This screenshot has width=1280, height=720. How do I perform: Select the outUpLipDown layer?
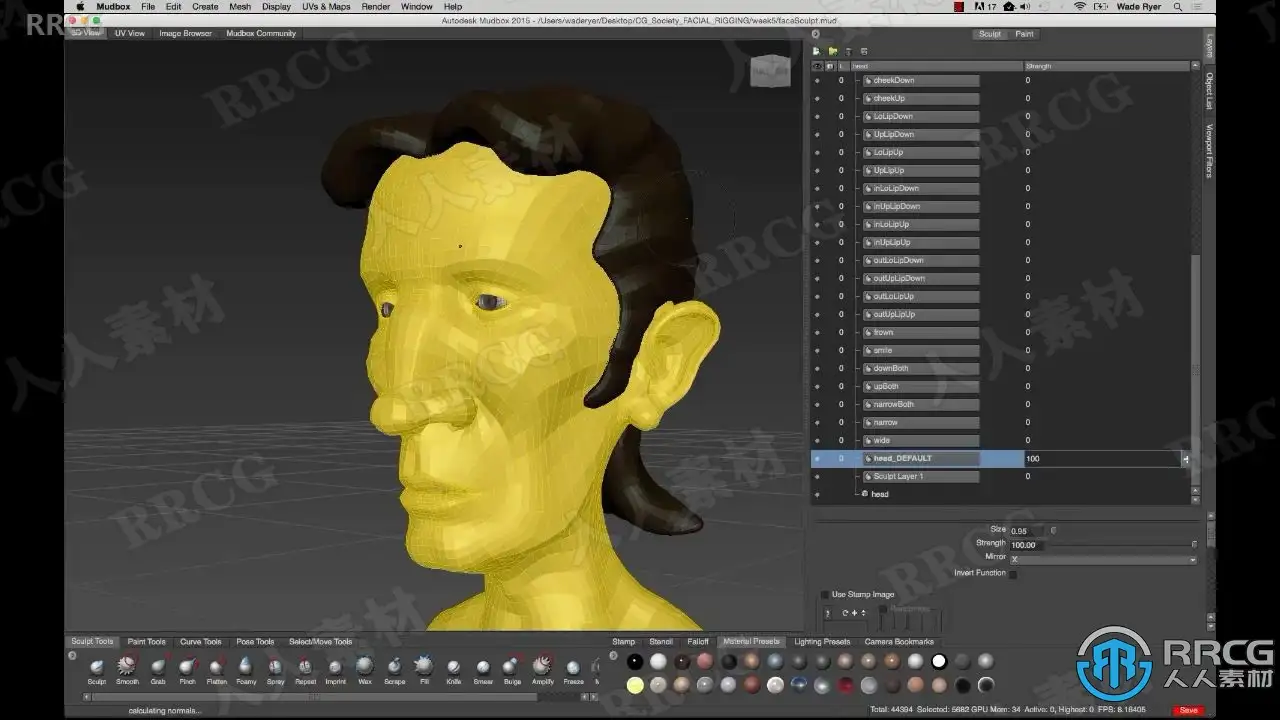(x=921, y=278)
